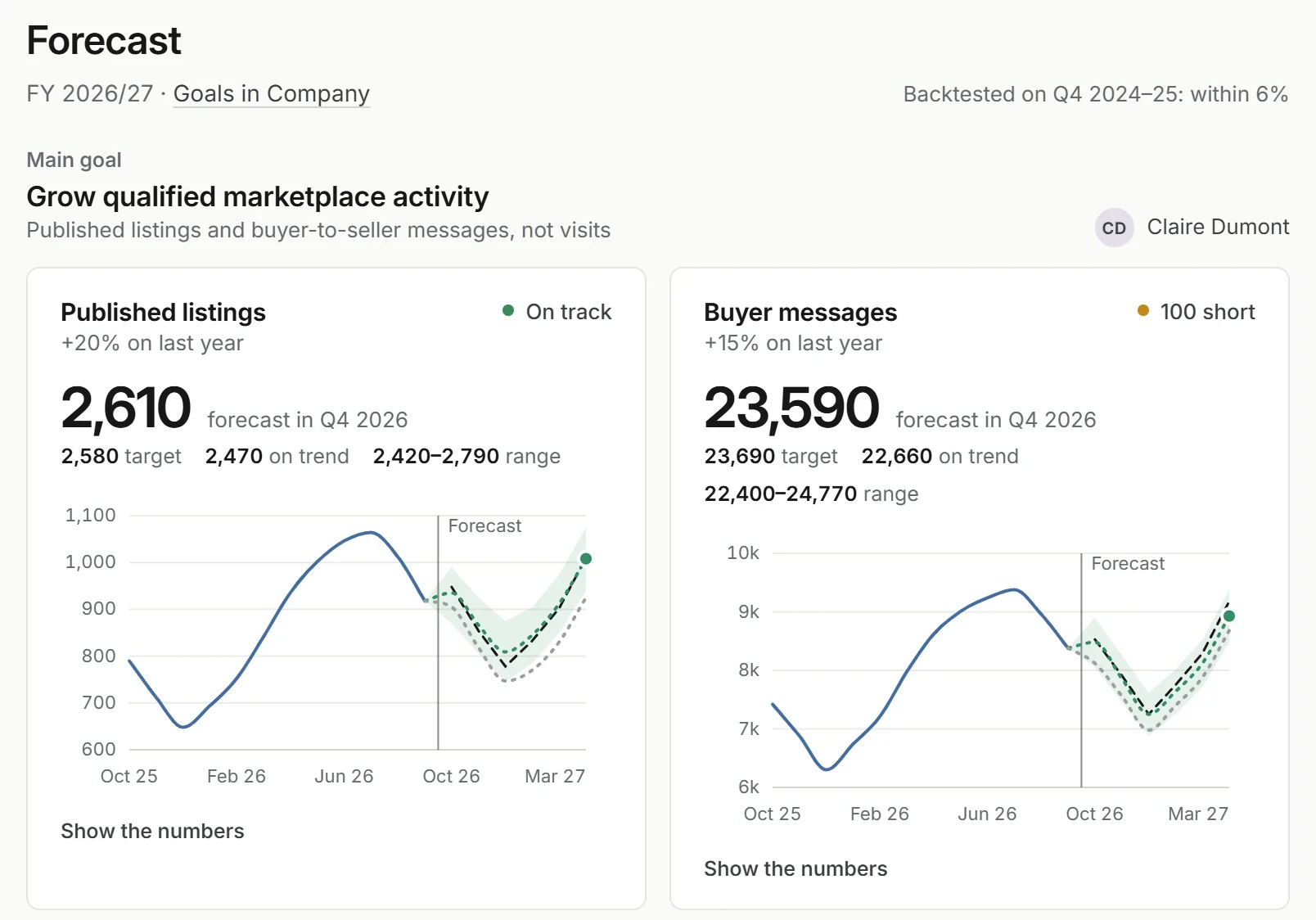Click the CD avatar for Claire Dumont
This screenshot has width=1316, height=920.
point(1114,228)
